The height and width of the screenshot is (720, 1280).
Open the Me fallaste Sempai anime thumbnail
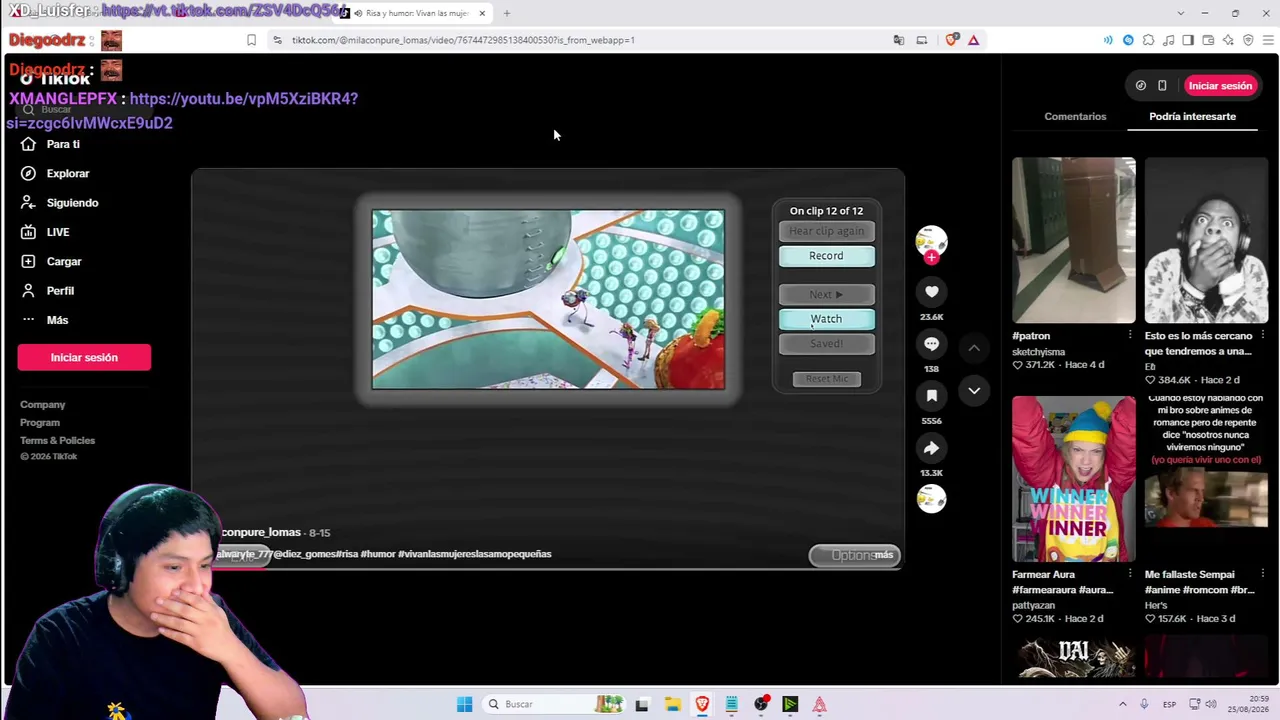[1206, 479]
